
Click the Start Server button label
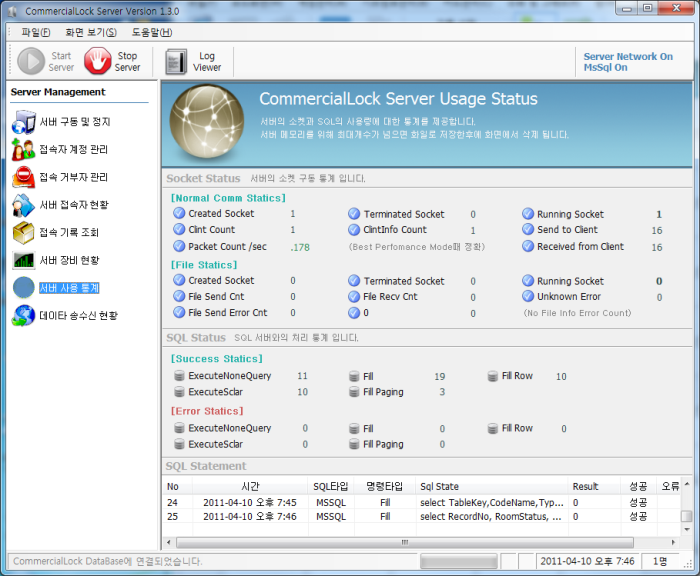click(x=61, y=62)
